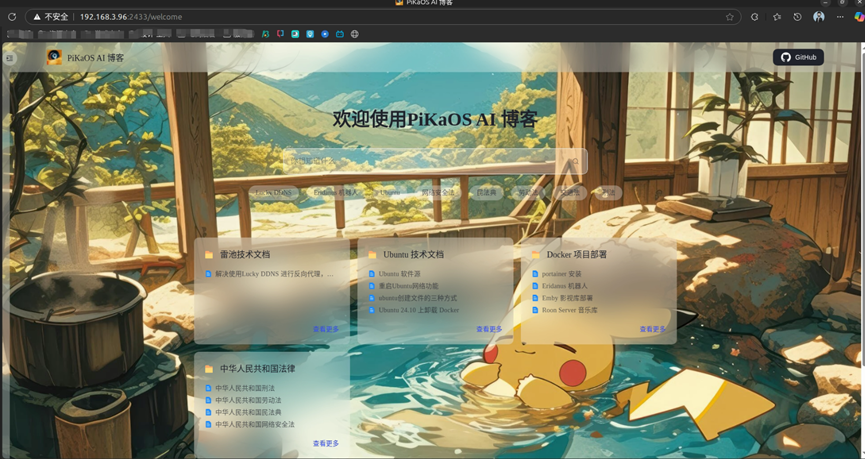Open the browser history clock icon

coord(797,17)
